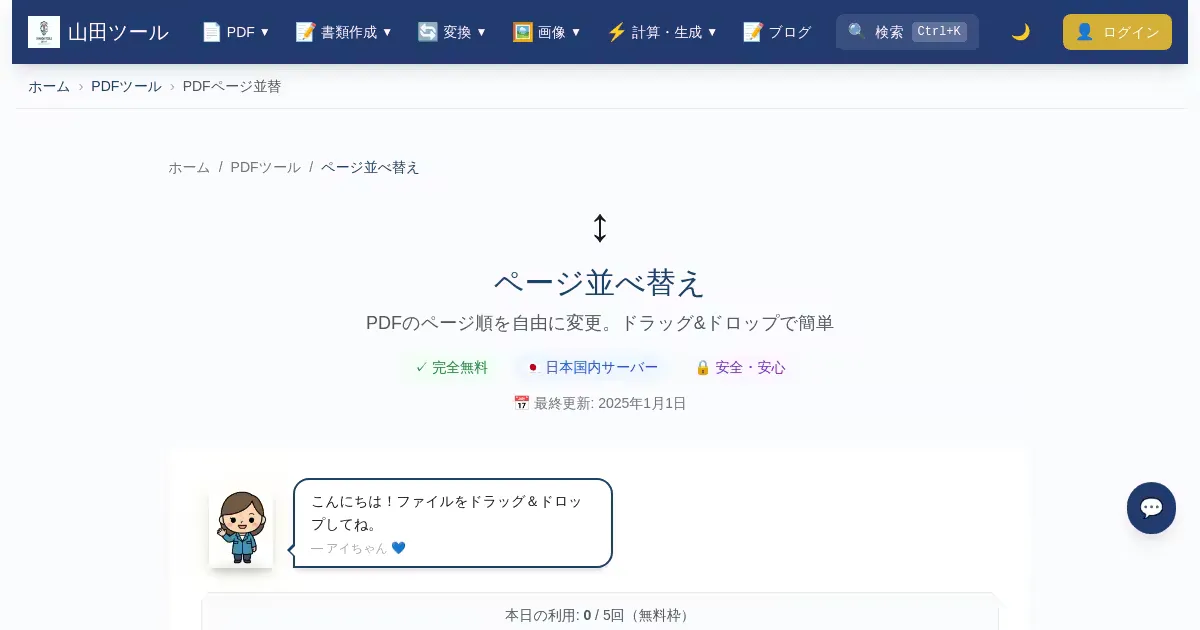Click PDFツール in the top breadcrumb

pyautogui.click(x=126, y=86)
